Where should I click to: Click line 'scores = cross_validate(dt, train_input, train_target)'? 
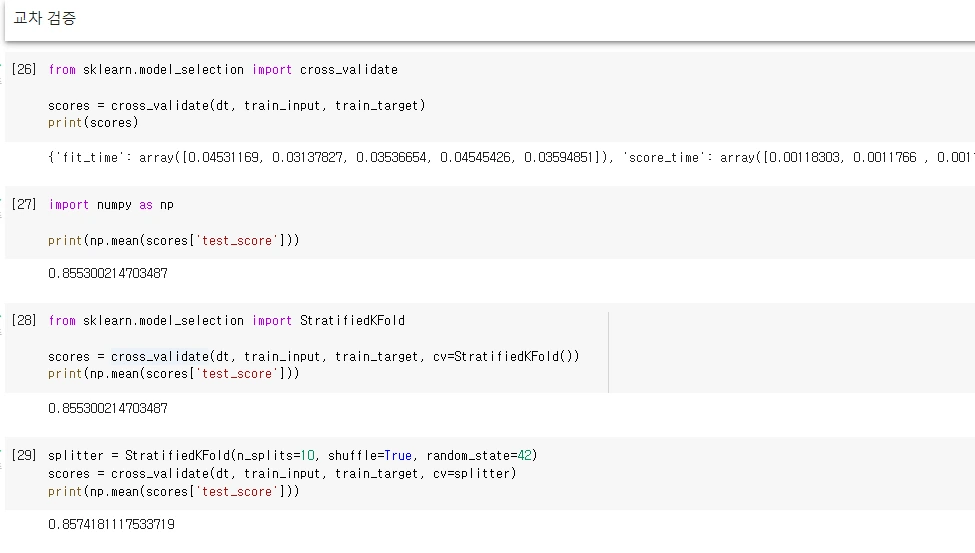coord(237,105)
